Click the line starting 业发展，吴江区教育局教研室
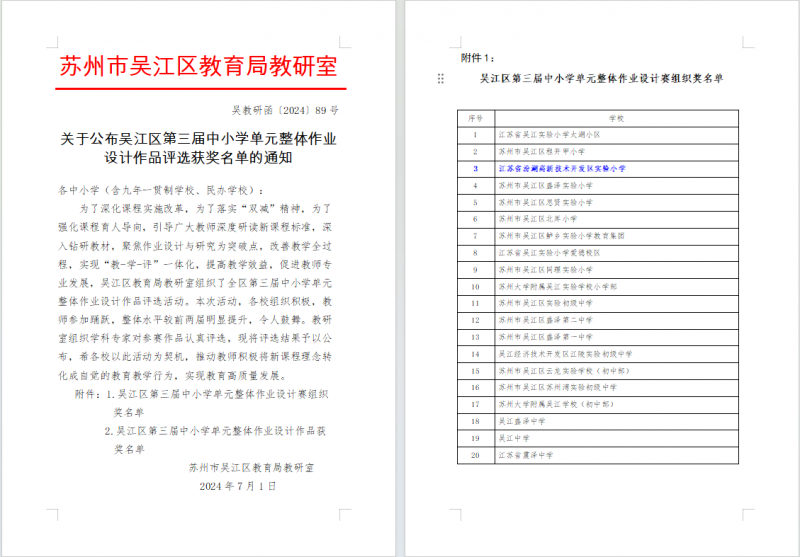 click(195, 283)
